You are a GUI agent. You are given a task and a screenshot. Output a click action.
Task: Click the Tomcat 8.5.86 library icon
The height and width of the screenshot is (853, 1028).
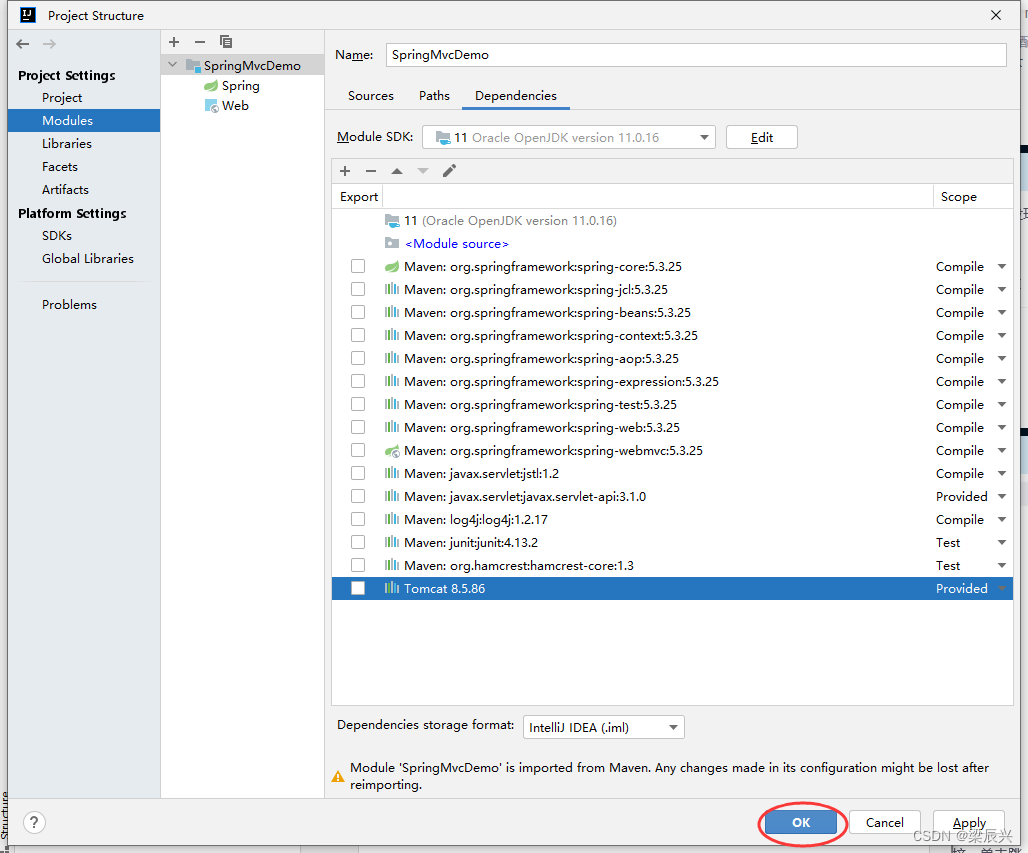[391, 588]
